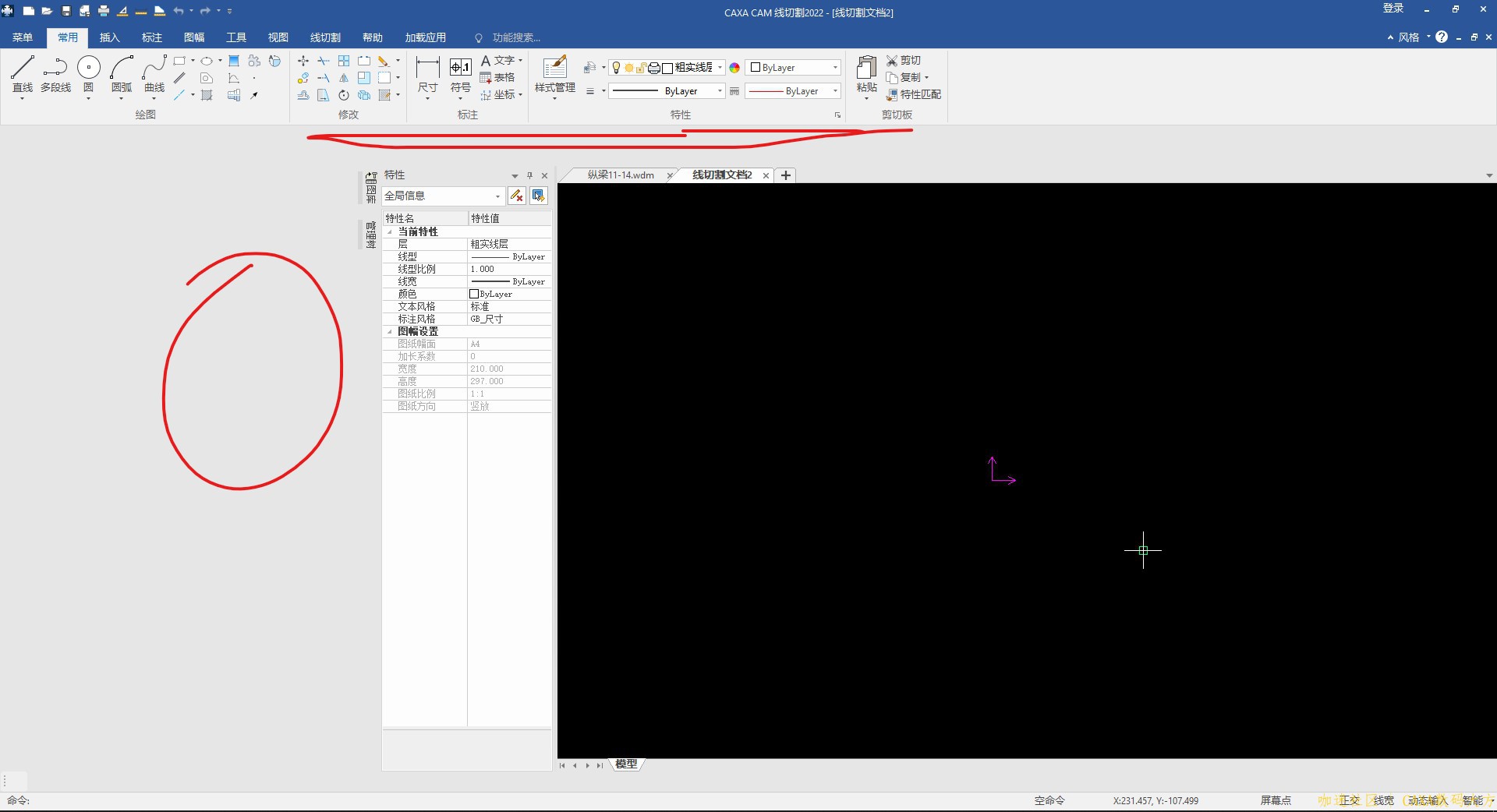The height and width of the screenshot is (812, 1497).
Task: Click the 样式管理 style manager icon
Action: [554, 74]
